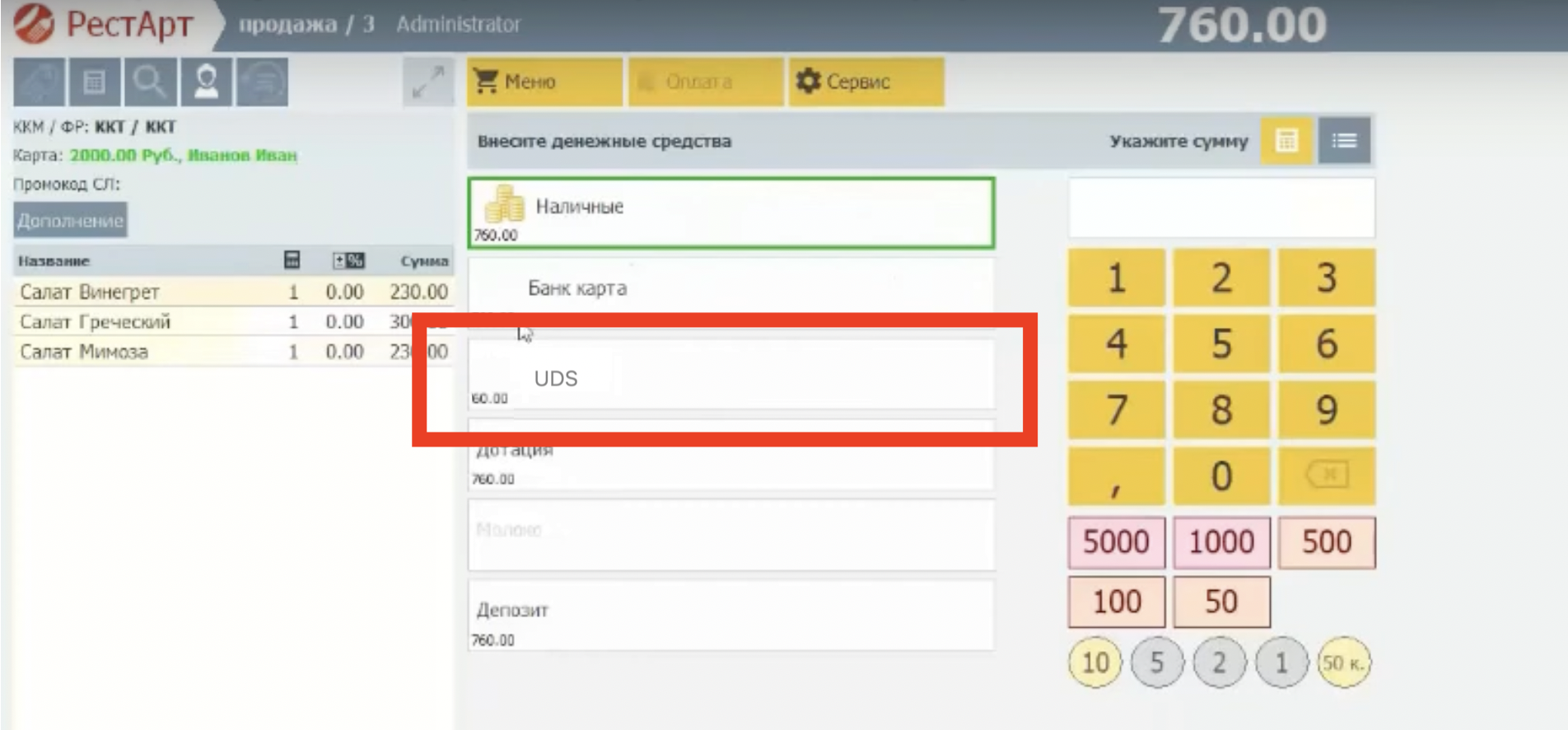Screen dimensions: 1568x730
Task: Tap keypad digit 4
Action: click(1117, 344)
